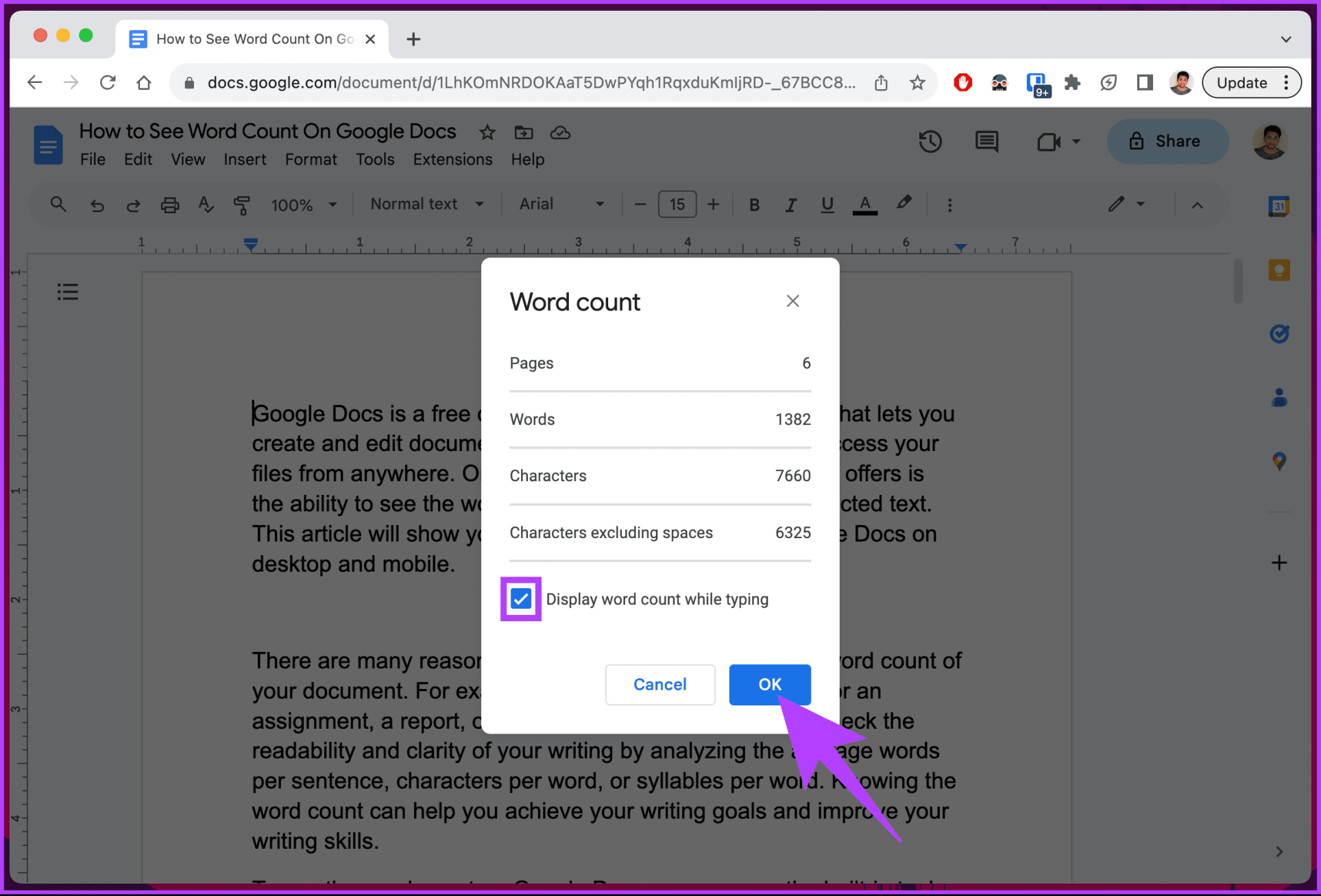Open version history clock icon
Image resolution: width=1321 pixels, height=896 pixels.
coord(930,142)
